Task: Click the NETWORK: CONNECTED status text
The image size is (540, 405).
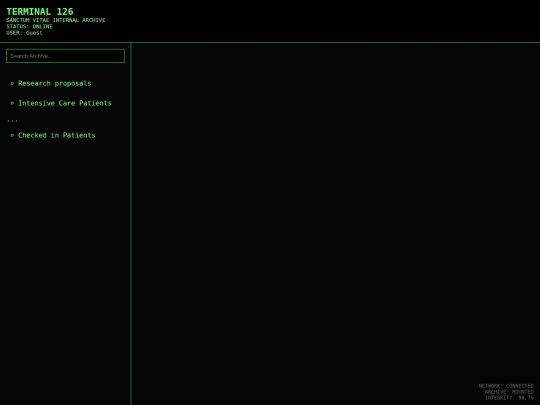Action: (506, 386)
